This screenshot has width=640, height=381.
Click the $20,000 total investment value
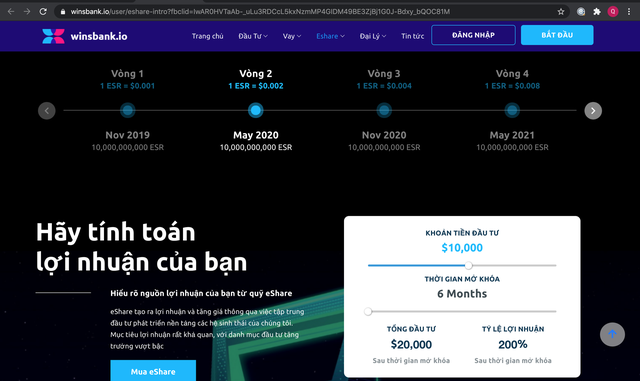[411, 345]
